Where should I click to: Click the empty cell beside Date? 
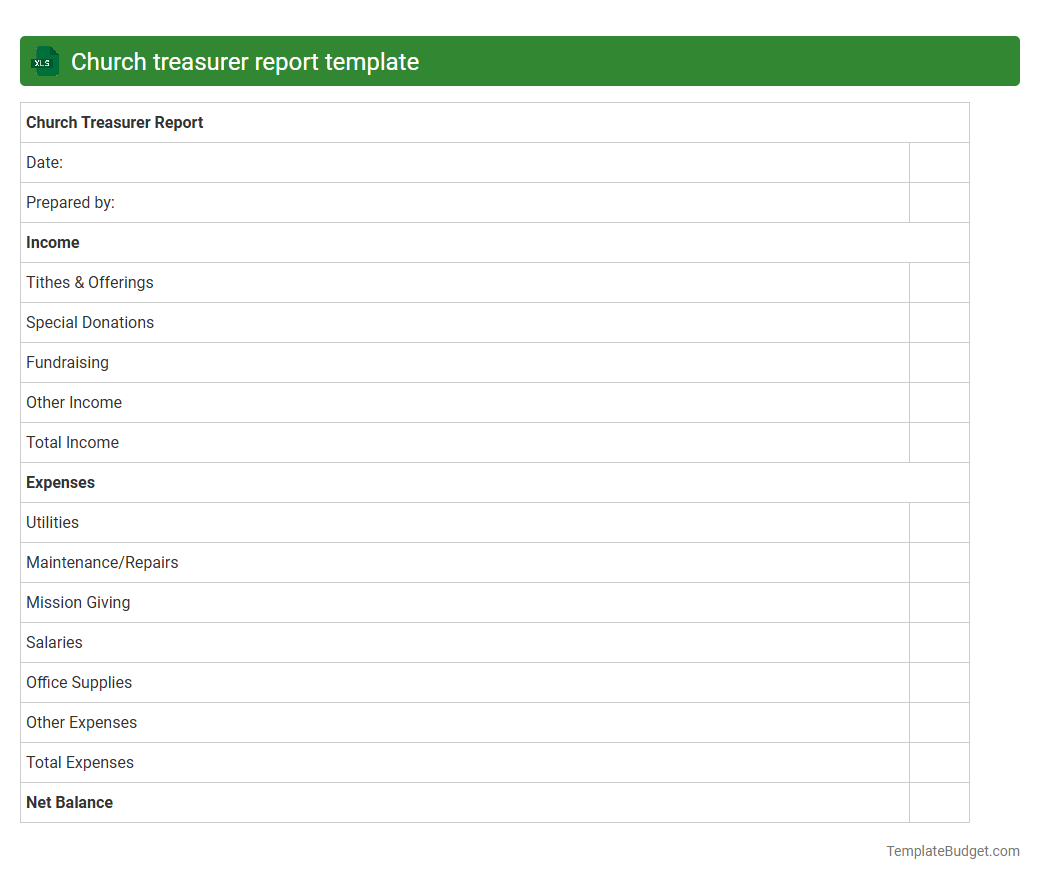click(x=939, y=162)
